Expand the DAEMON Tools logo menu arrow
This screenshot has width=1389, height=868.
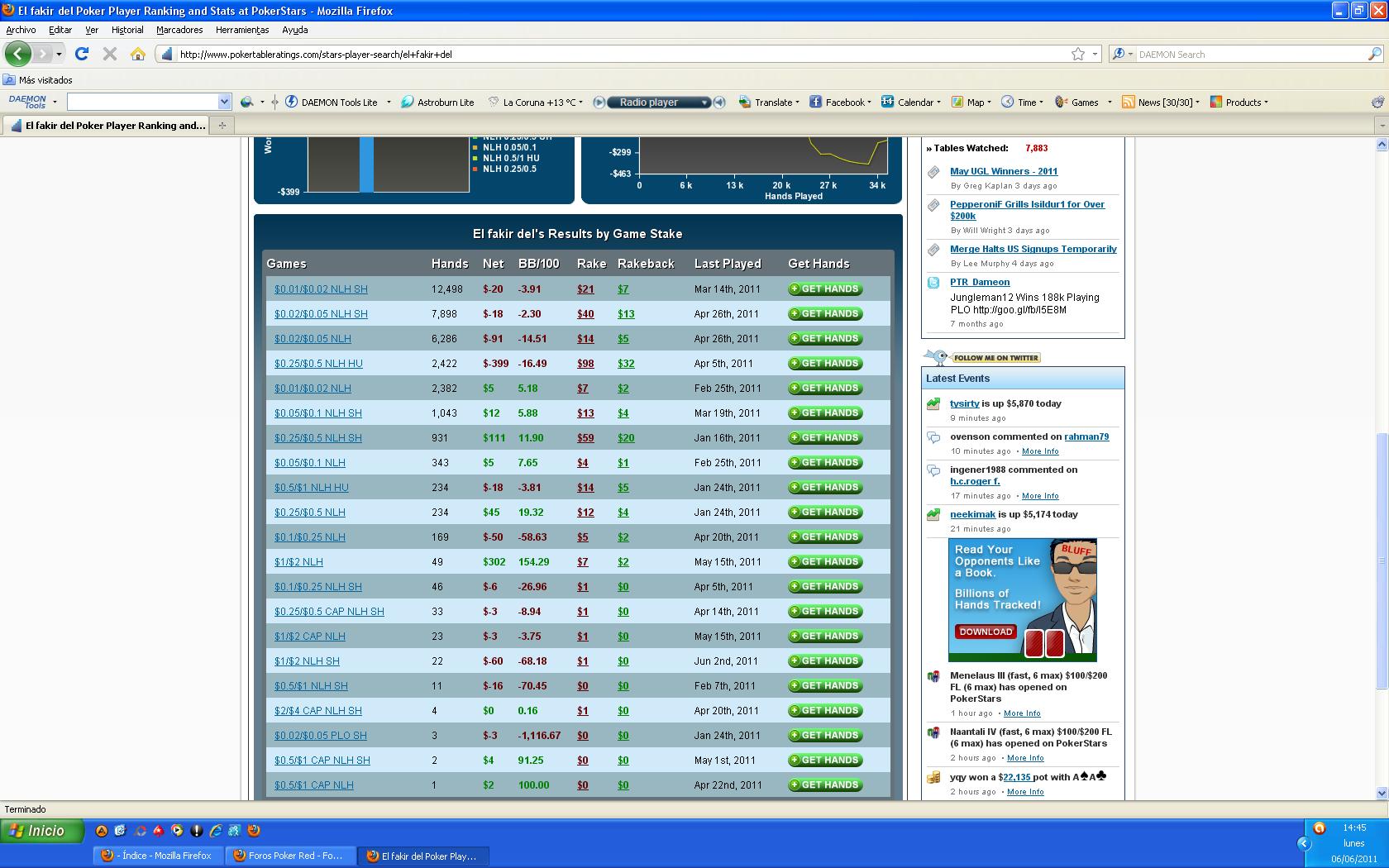pyautogui.click(x=55, y=103)
